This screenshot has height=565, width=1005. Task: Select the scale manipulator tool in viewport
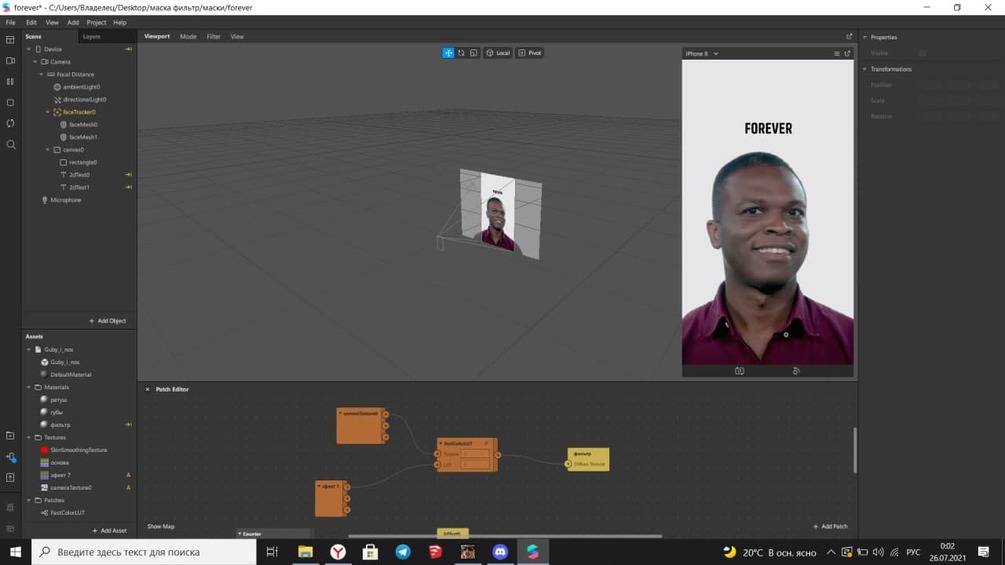(474, 53)
